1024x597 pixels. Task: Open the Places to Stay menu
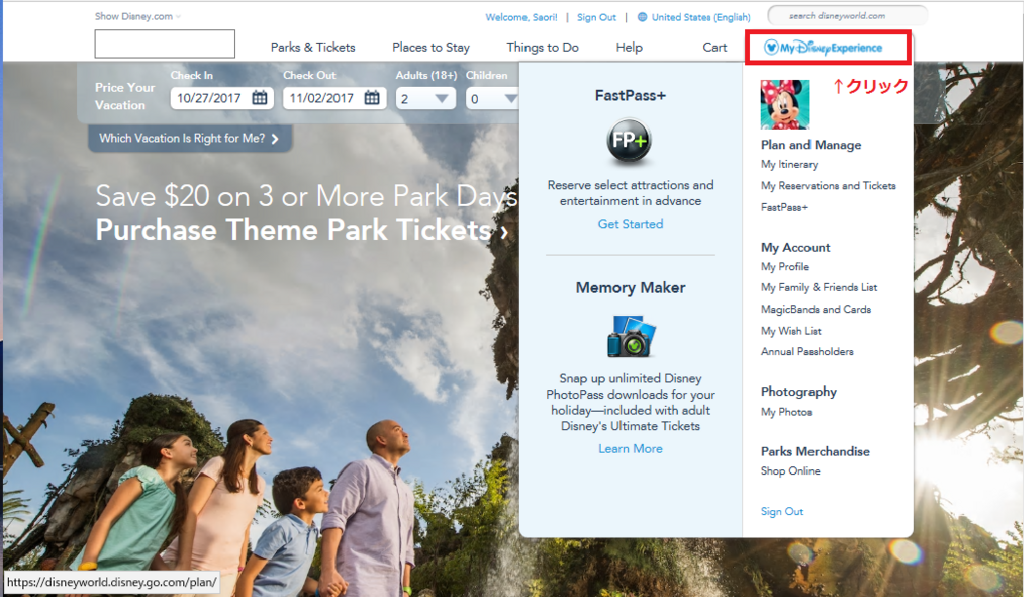click(431, 48)
